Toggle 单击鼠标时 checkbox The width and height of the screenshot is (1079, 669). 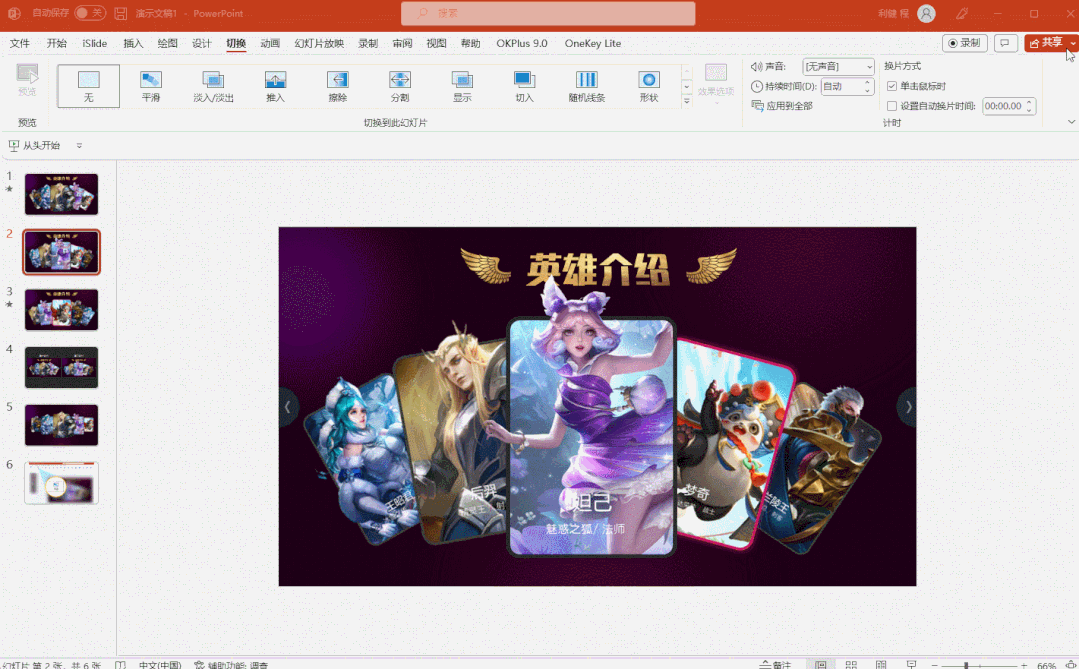pyautogui.click(x=892, y=86)
